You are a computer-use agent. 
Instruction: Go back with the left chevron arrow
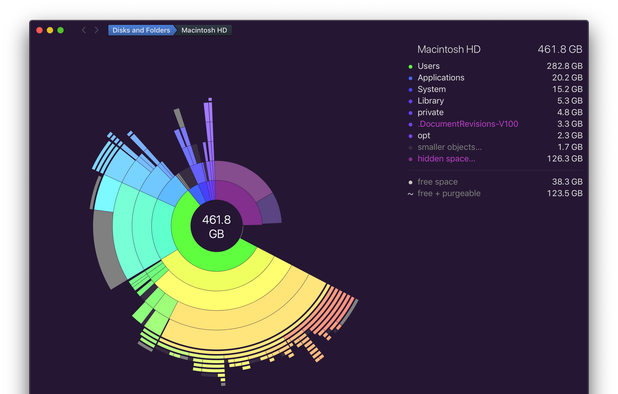84,30
